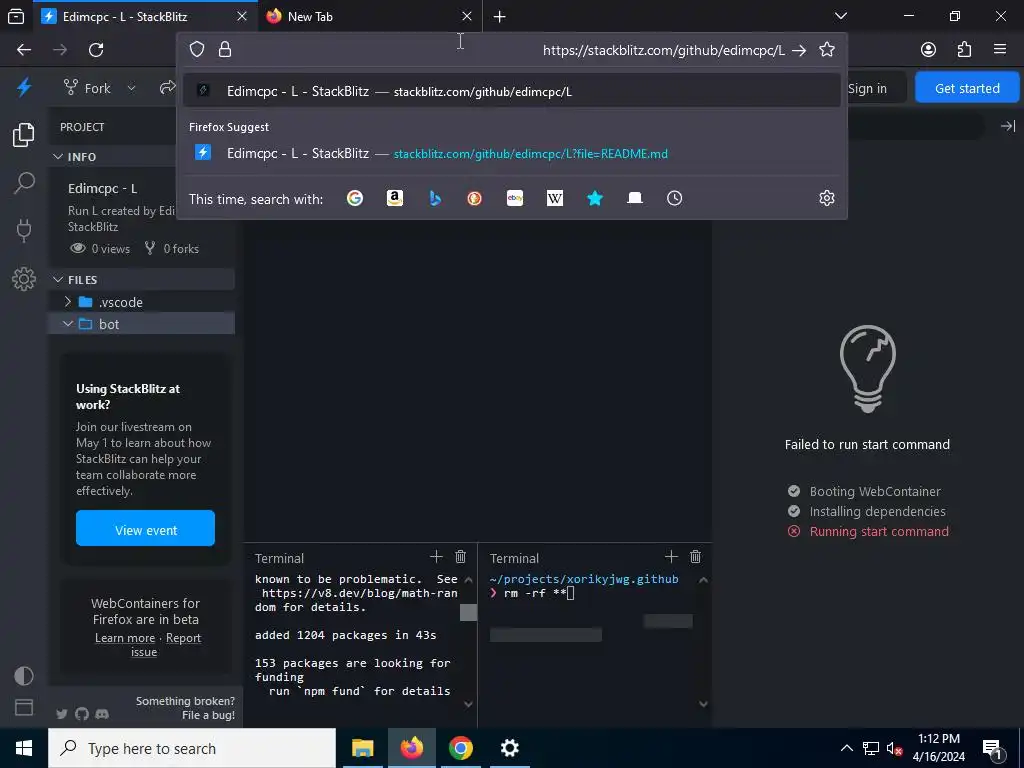This screenshot has height=768, width=1024.
Task: Open the StackBlitz GitHub icon
Action: 82,714
